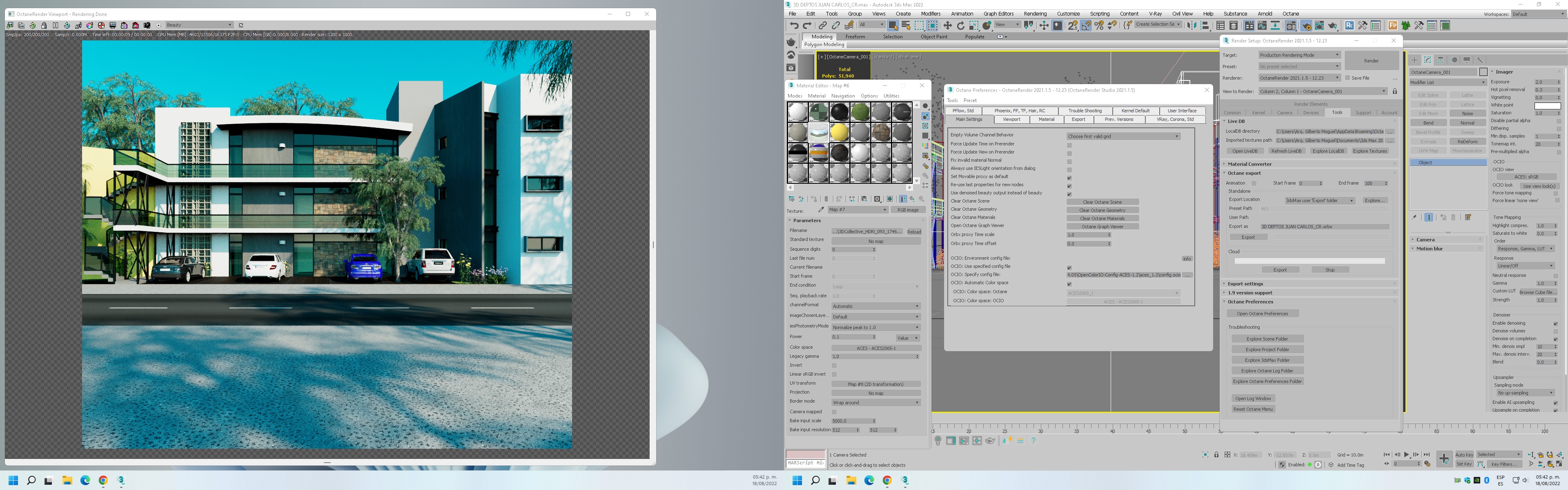Click the pause render icon in Octane viewport

point(56,26)
